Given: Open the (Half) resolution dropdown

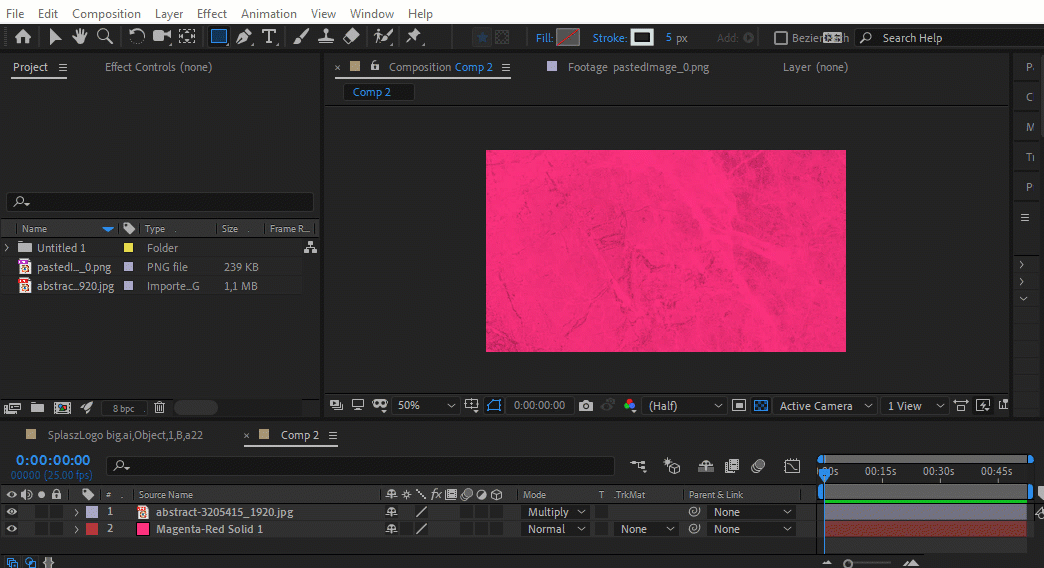Looking at the screenshot, I should pos(686,406).
